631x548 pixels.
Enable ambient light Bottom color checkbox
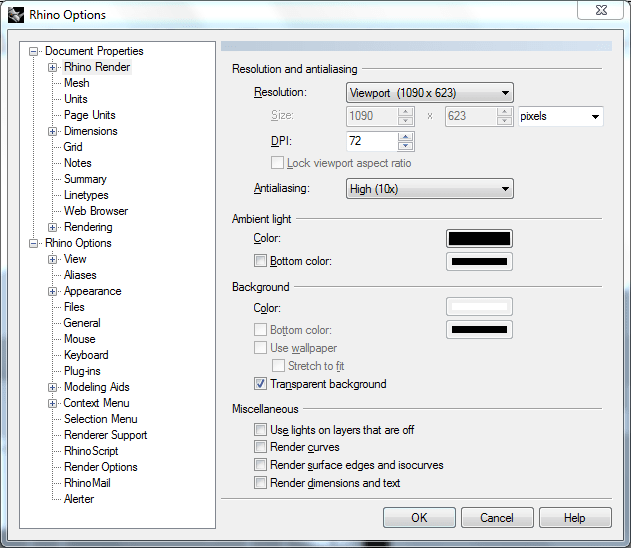coord(261,262)
